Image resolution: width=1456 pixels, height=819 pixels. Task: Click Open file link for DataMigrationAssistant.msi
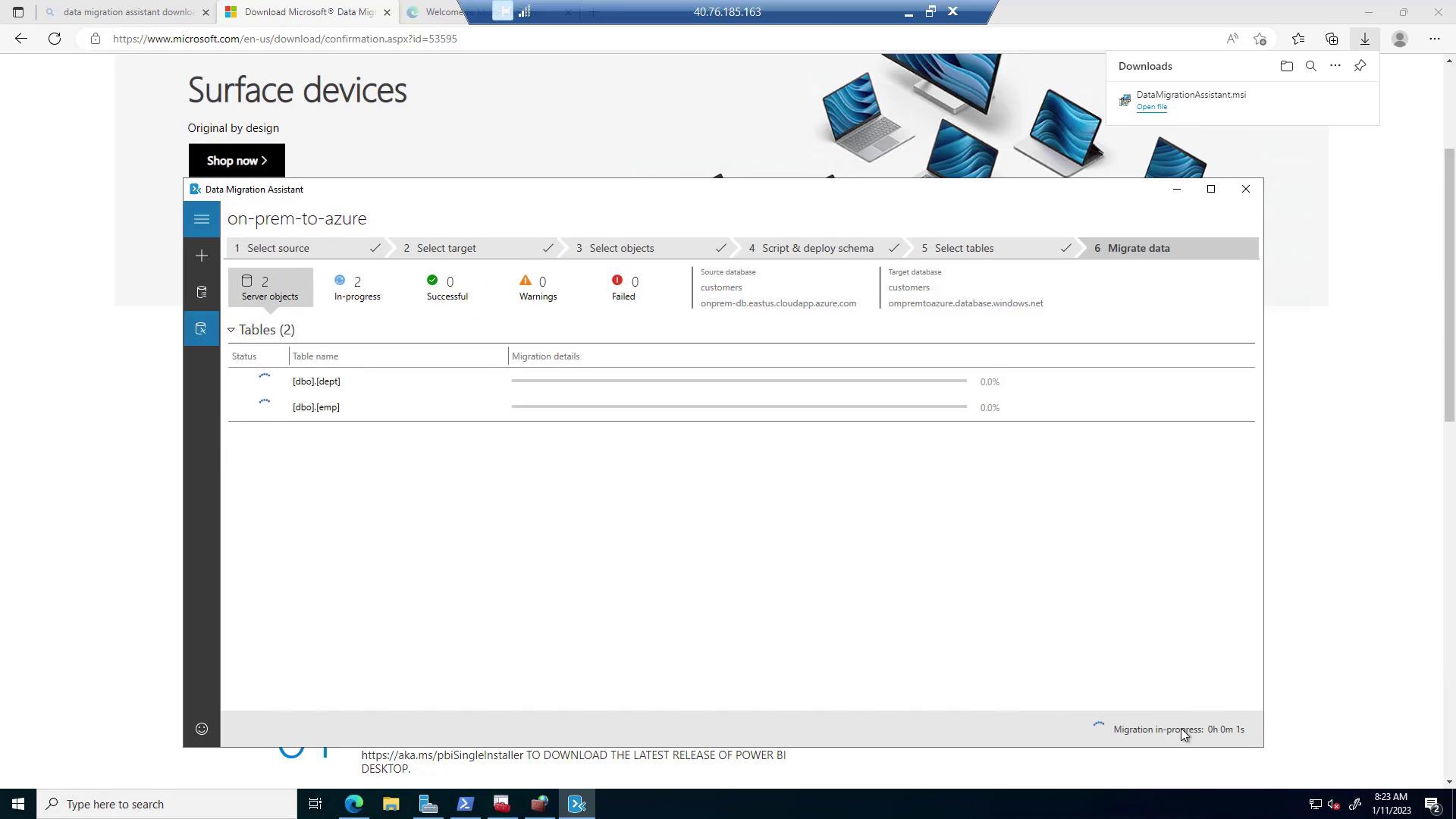pyautogui.click(x=1151, y=107)
